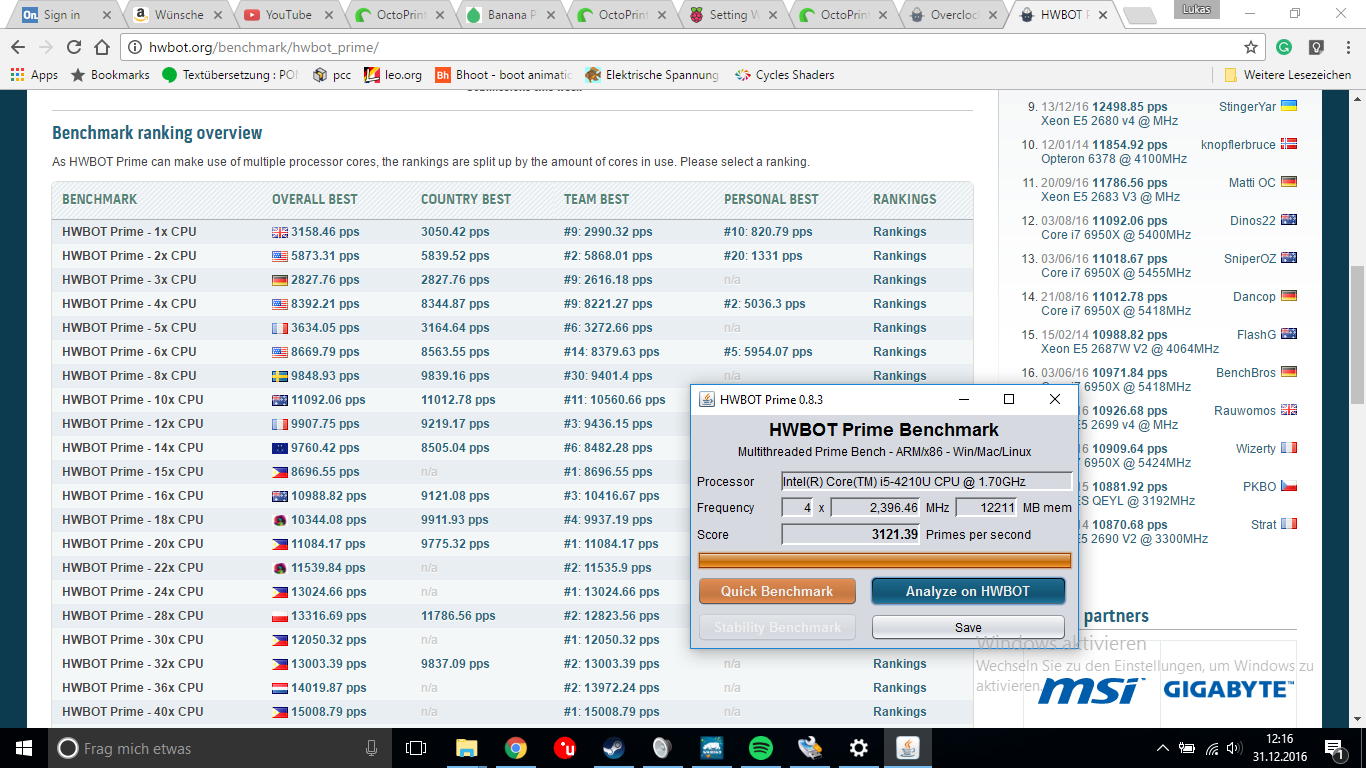Click the Analyze on HWBOT button
This screenshot has width=1366, height=768.
pyautogui.click(x=968, y=591)
